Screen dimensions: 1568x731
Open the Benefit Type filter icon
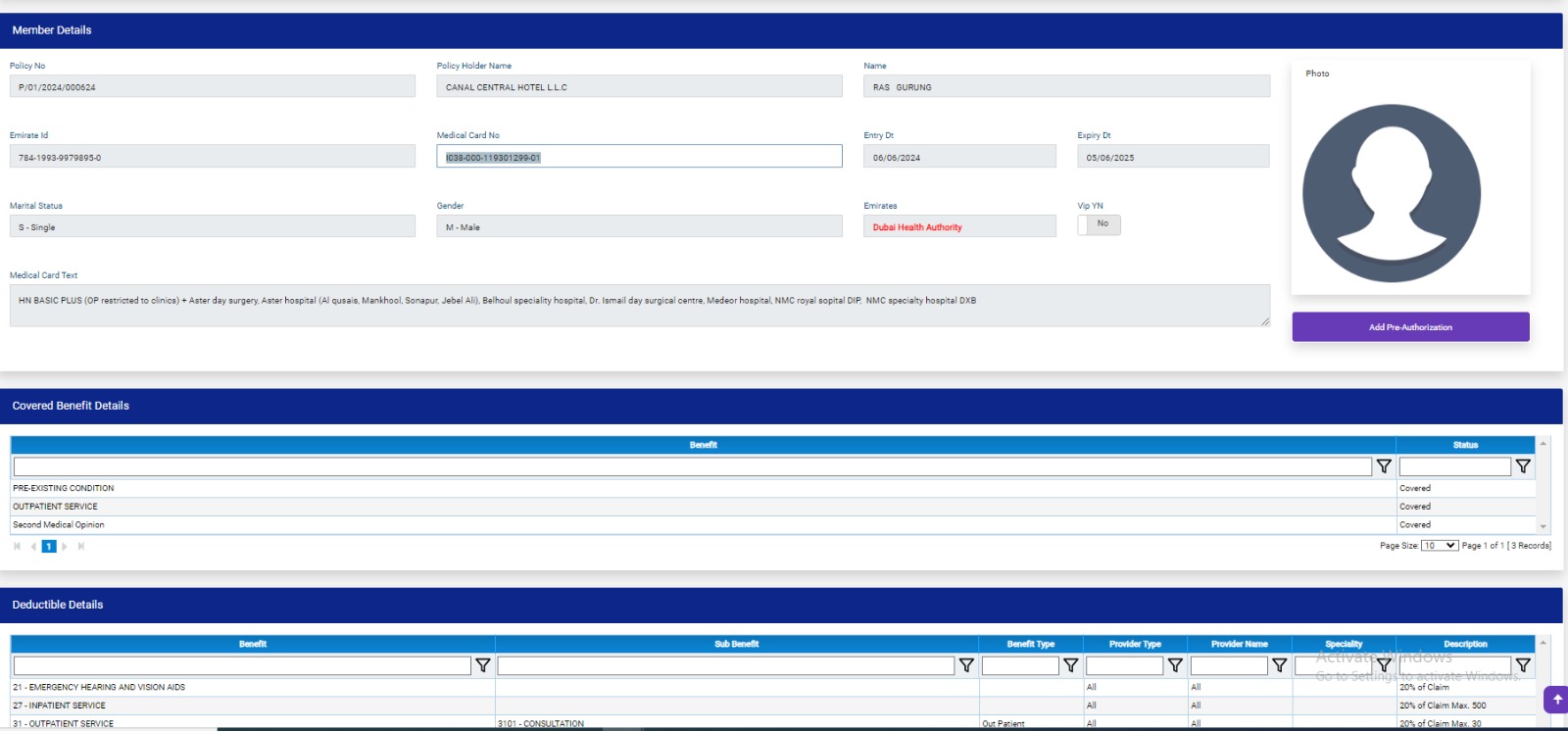point(1071,665)
